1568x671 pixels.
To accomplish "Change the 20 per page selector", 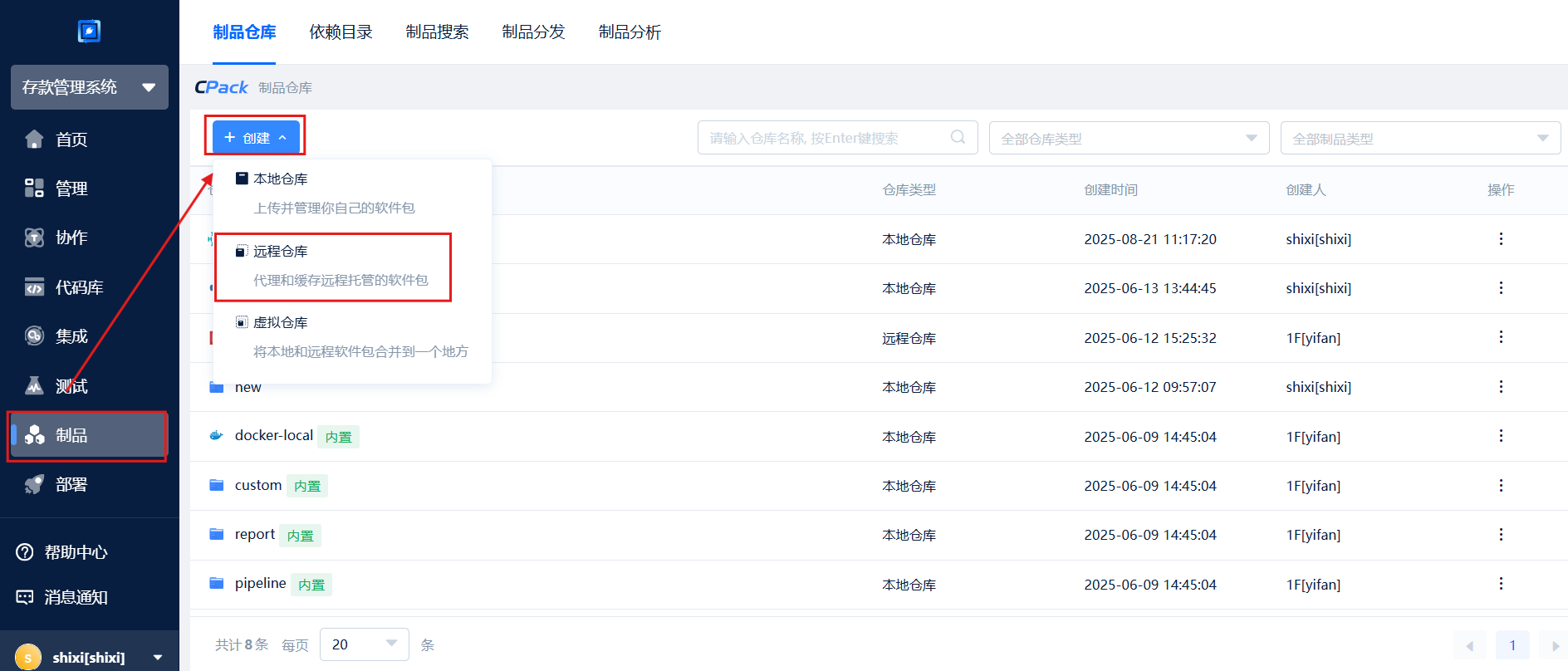I will (364, 644).
